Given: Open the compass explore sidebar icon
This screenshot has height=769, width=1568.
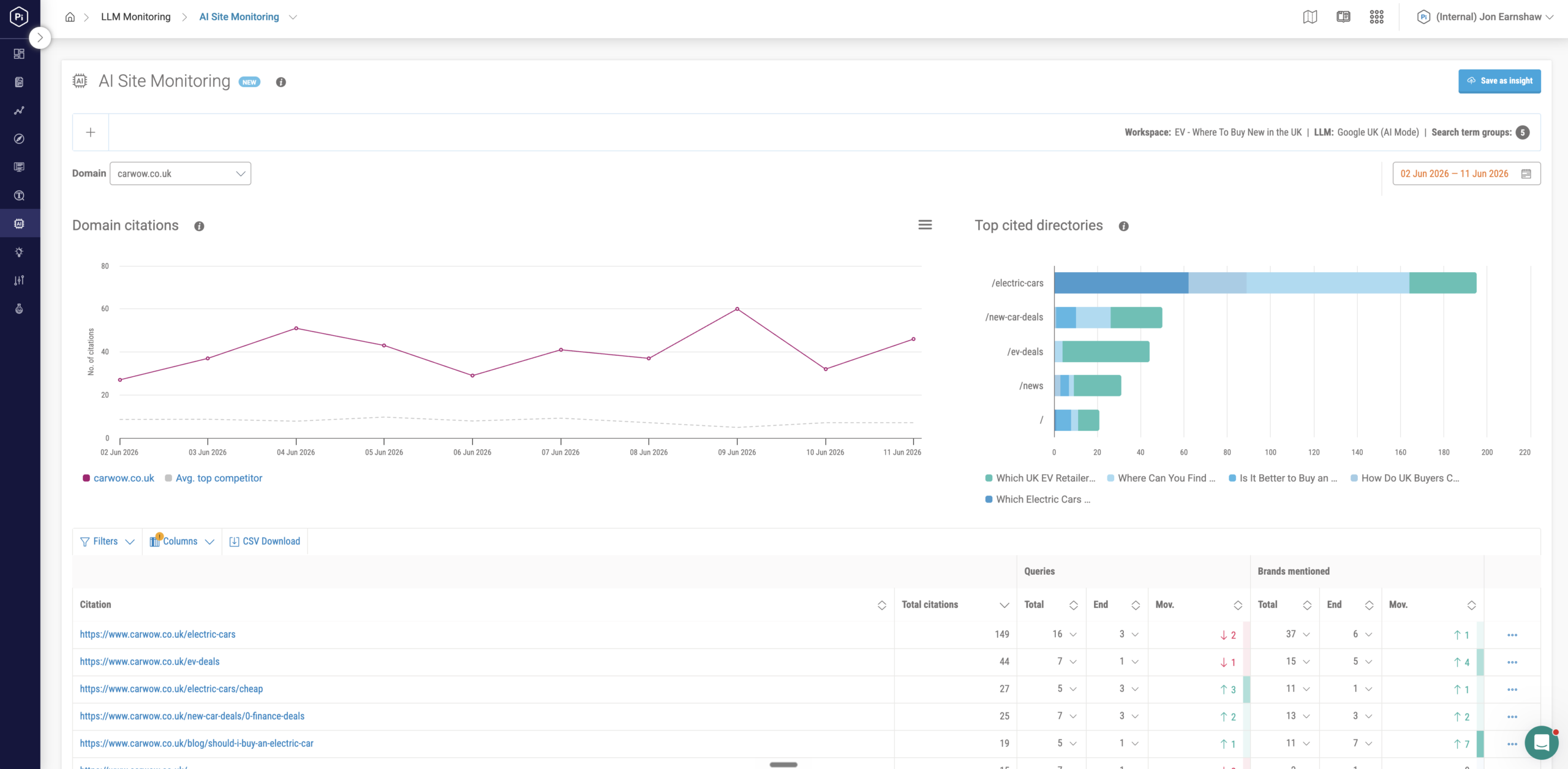Looking at the screenshot, I should point(19,138).
